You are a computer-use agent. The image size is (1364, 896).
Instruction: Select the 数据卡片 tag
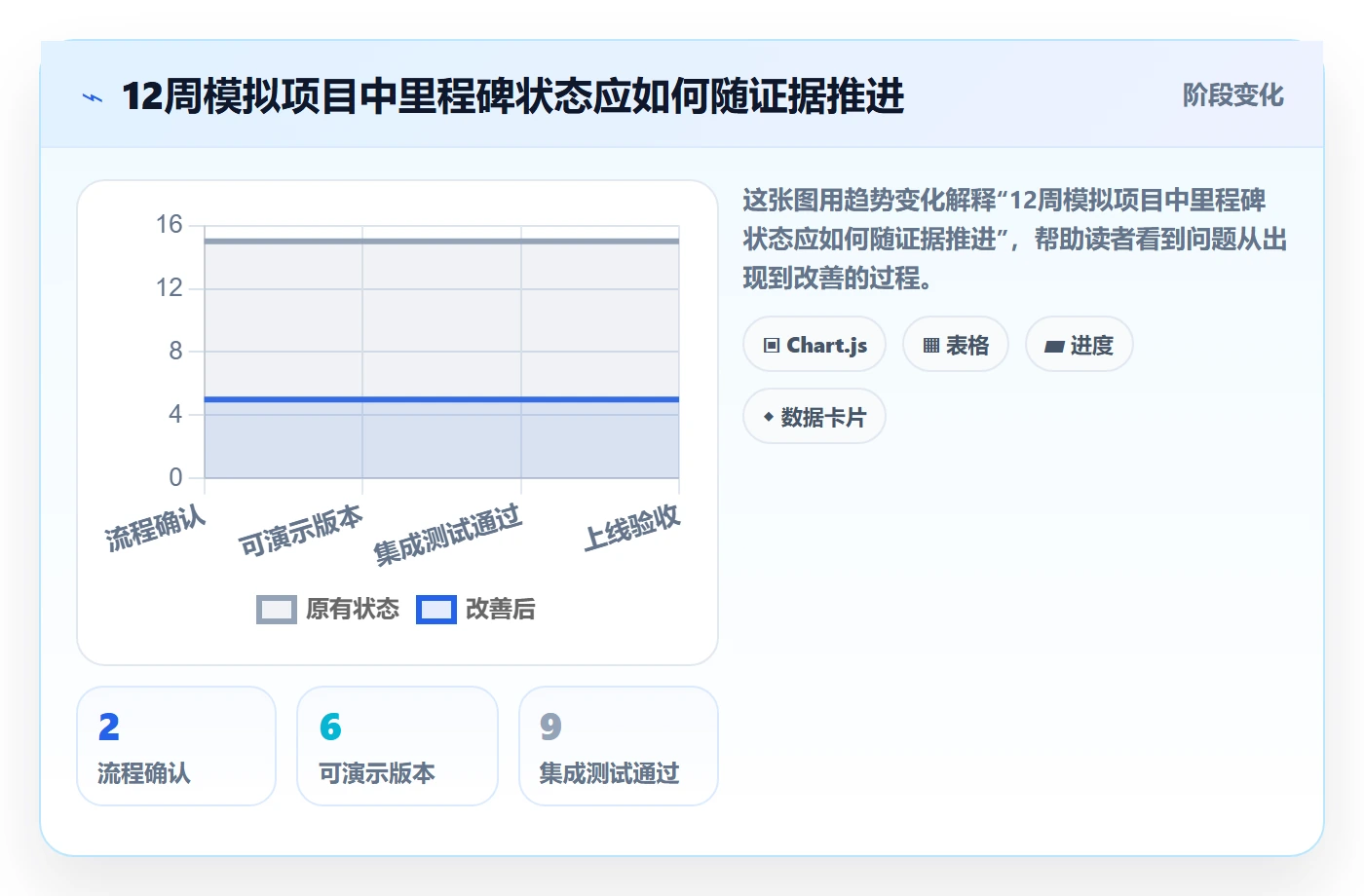pyautogui.click(x=815, y=417)
